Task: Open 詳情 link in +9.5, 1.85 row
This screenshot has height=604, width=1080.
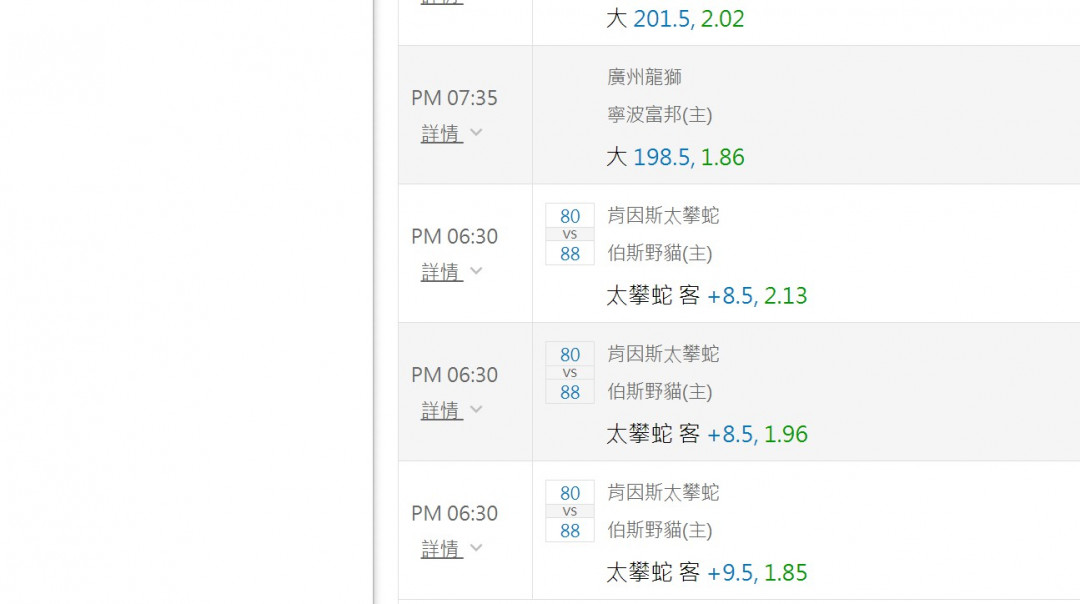Action: click(x=441, y=549)
